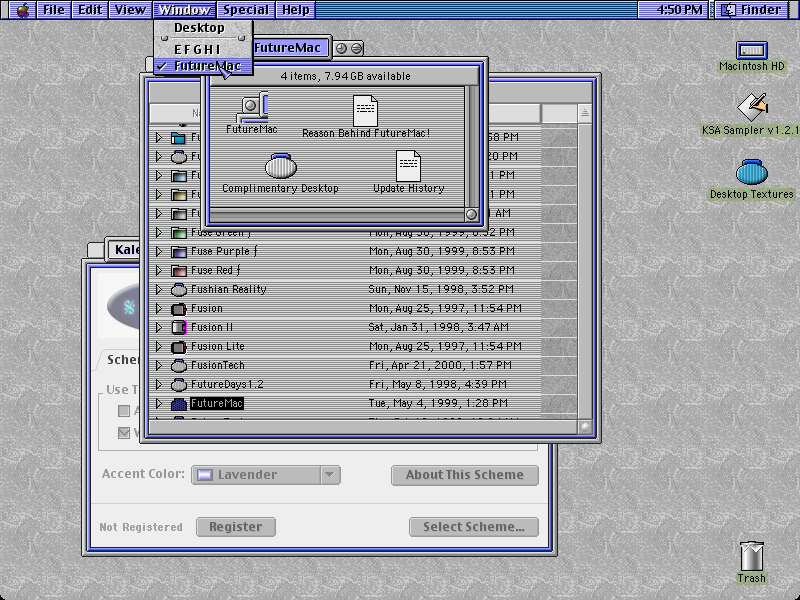The height and width of the screenshot is (600, 800).
Task: Click the list window vertical scrollbar
Action: coord(585,270)
